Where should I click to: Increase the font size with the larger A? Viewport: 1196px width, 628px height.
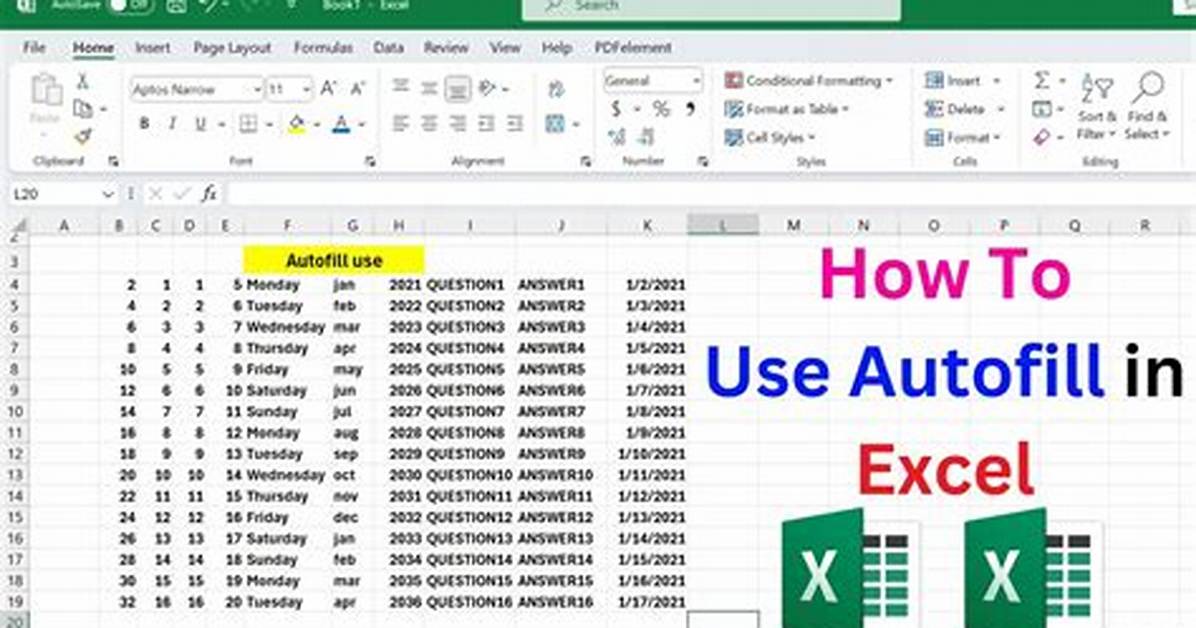pos(328,89)
